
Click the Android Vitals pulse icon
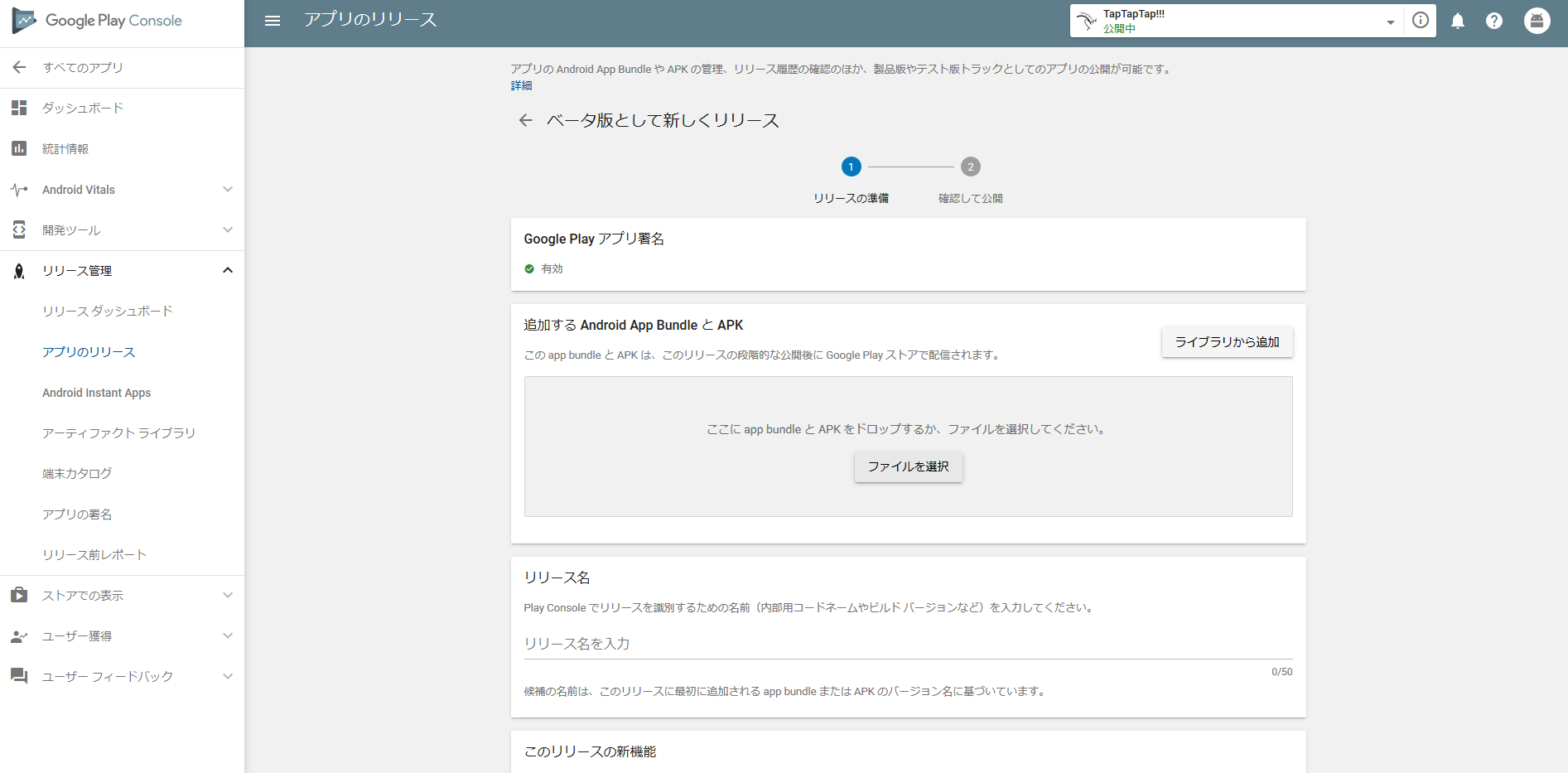click(x=19, y=190)
